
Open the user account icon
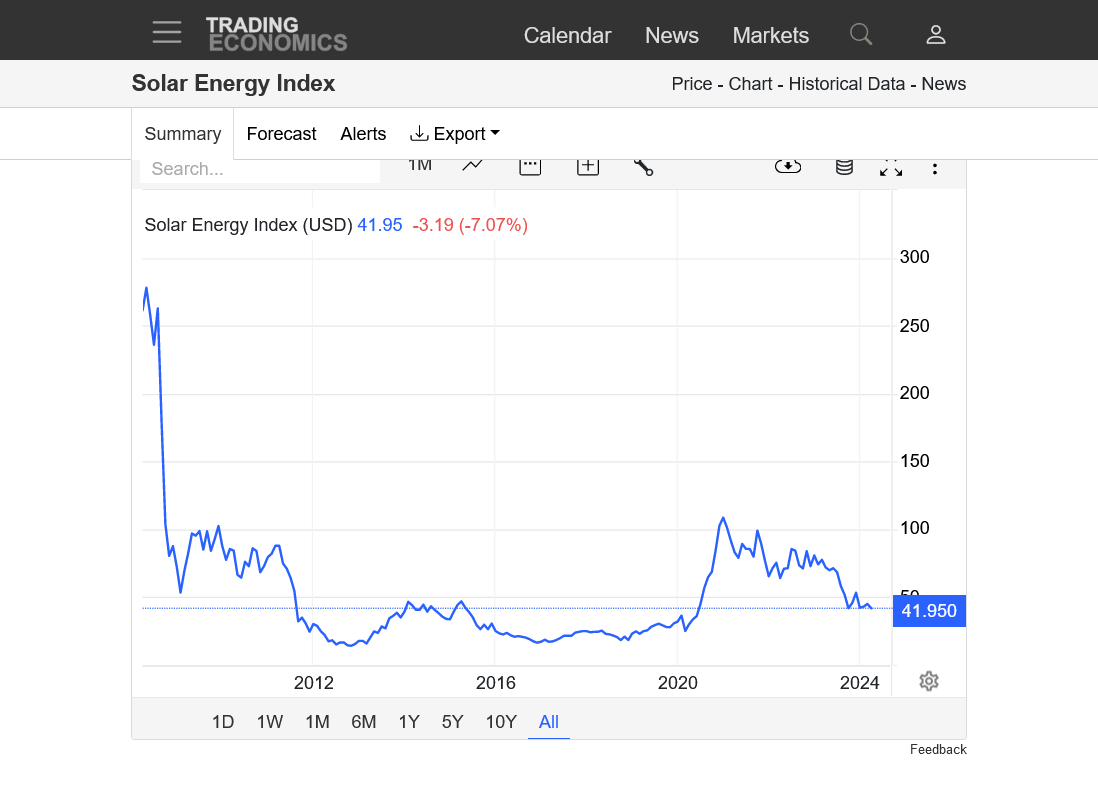pyautogui.click(x=936, y=35)
